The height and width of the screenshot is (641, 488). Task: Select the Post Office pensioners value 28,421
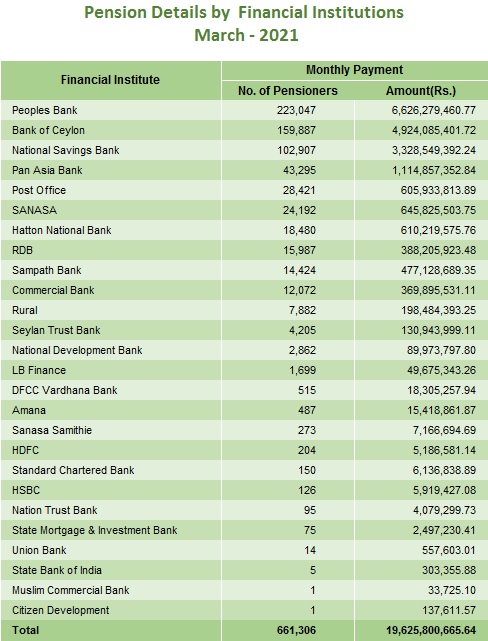tap(299, 191)
